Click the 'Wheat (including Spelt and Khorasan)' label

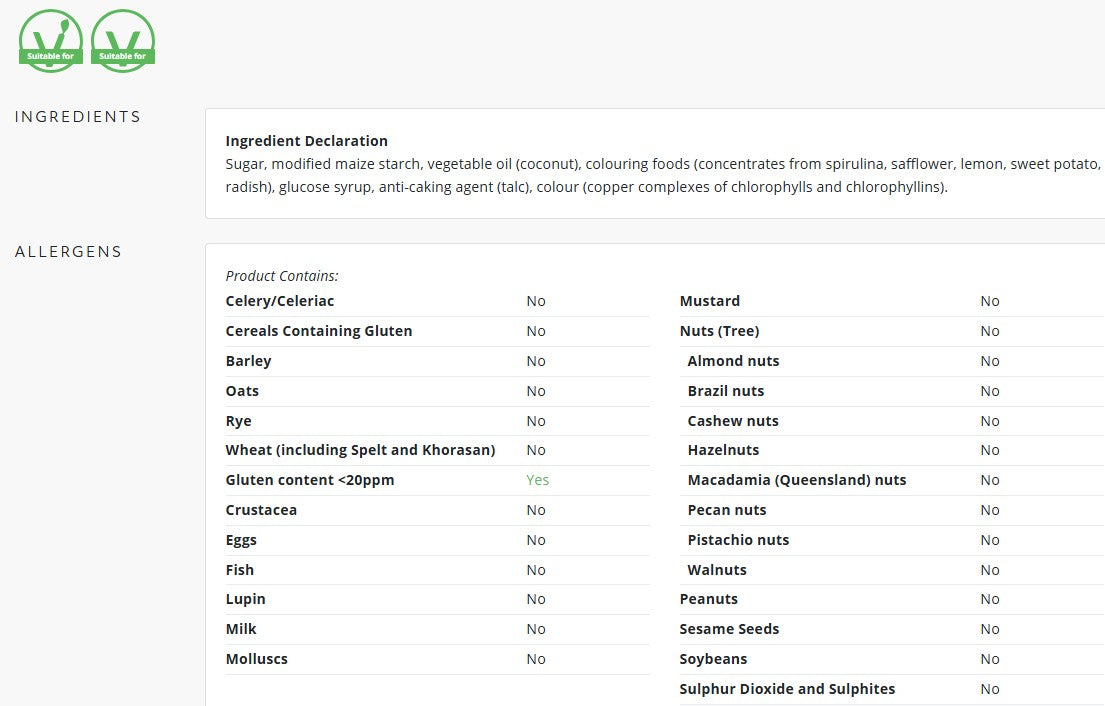coord(360,450)
